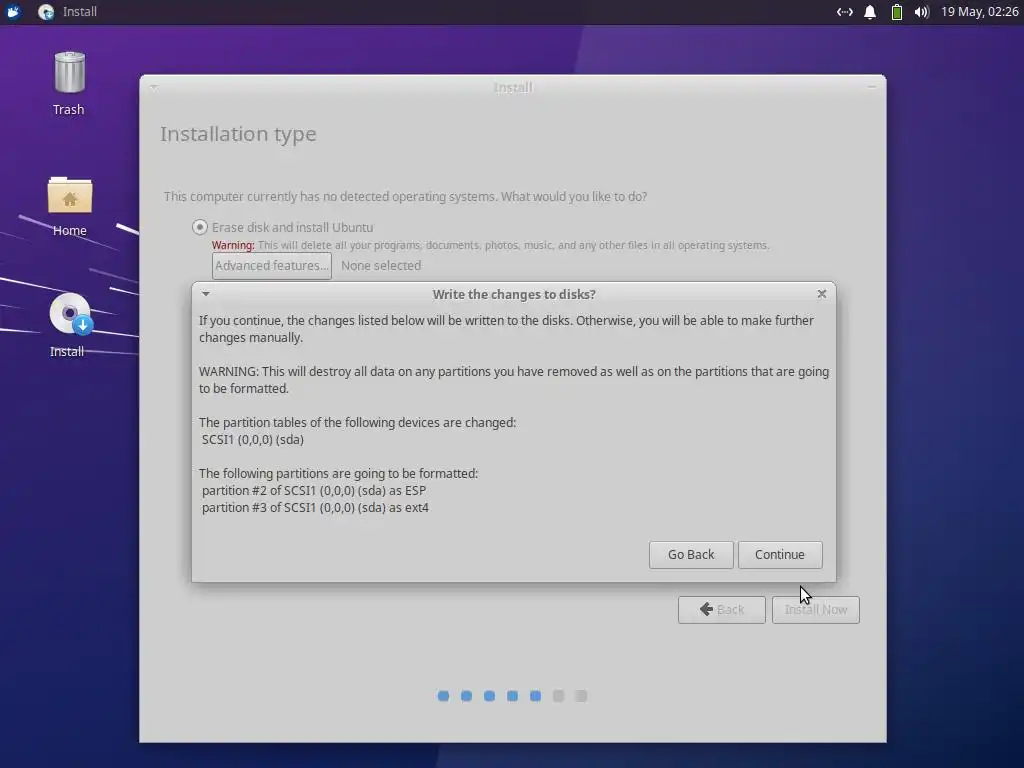Click the 'Write the changes to disks?' title
Viewport: 1024px width, 768px height.
click(514, 295)
